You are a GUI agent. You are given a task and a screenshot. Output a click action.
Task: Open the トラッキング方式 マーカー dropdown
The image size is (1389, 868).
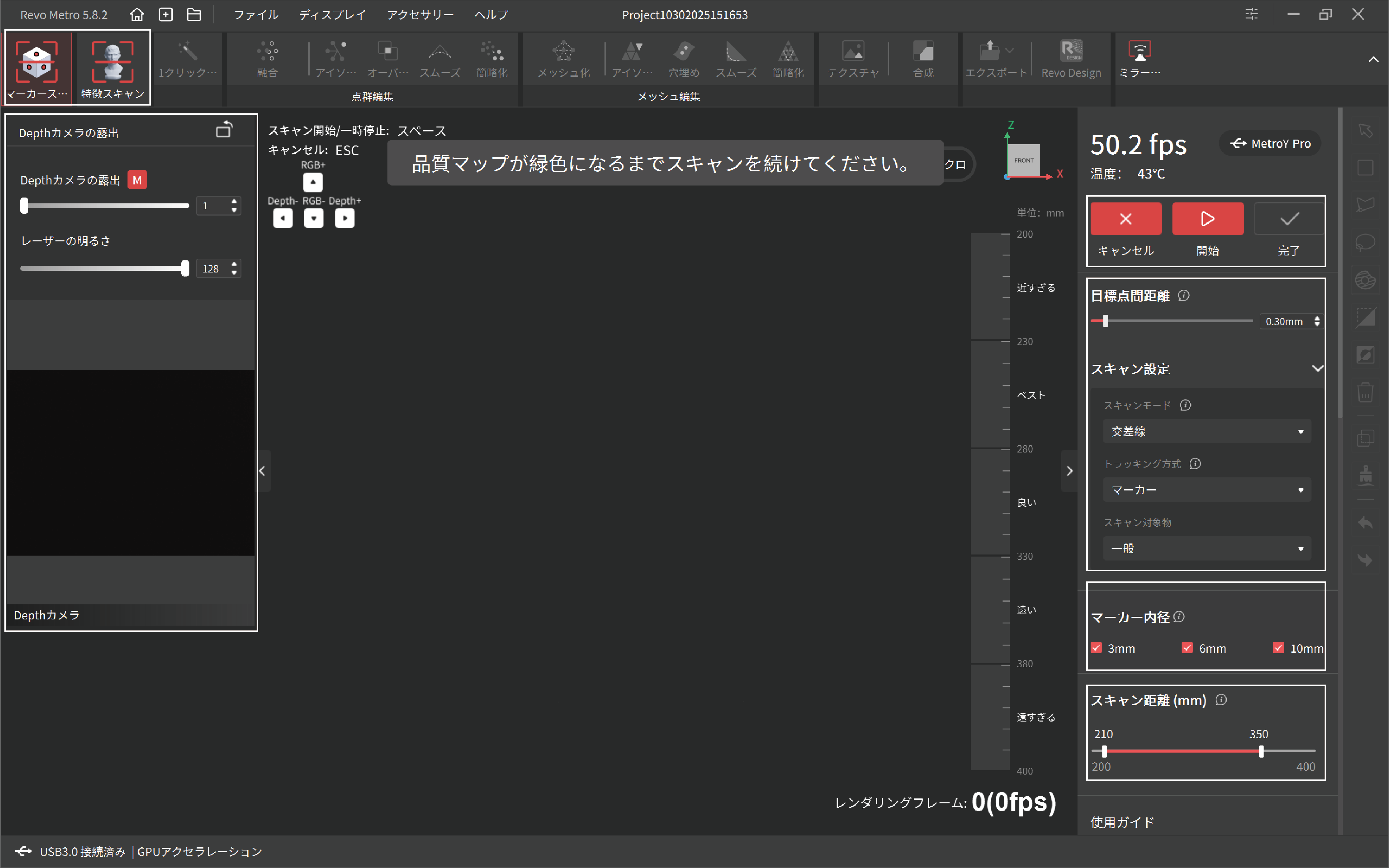point(1206,490)
